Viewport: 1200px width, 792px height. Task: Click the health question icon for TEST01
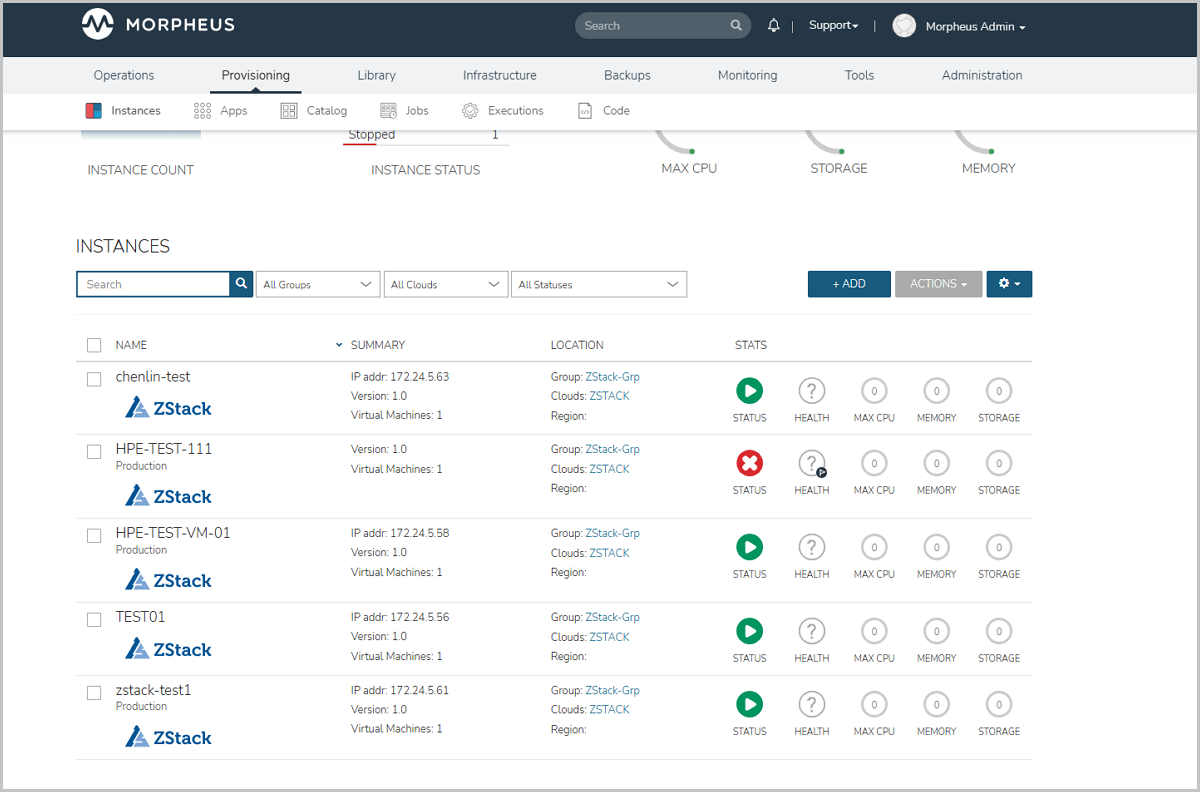811,631
